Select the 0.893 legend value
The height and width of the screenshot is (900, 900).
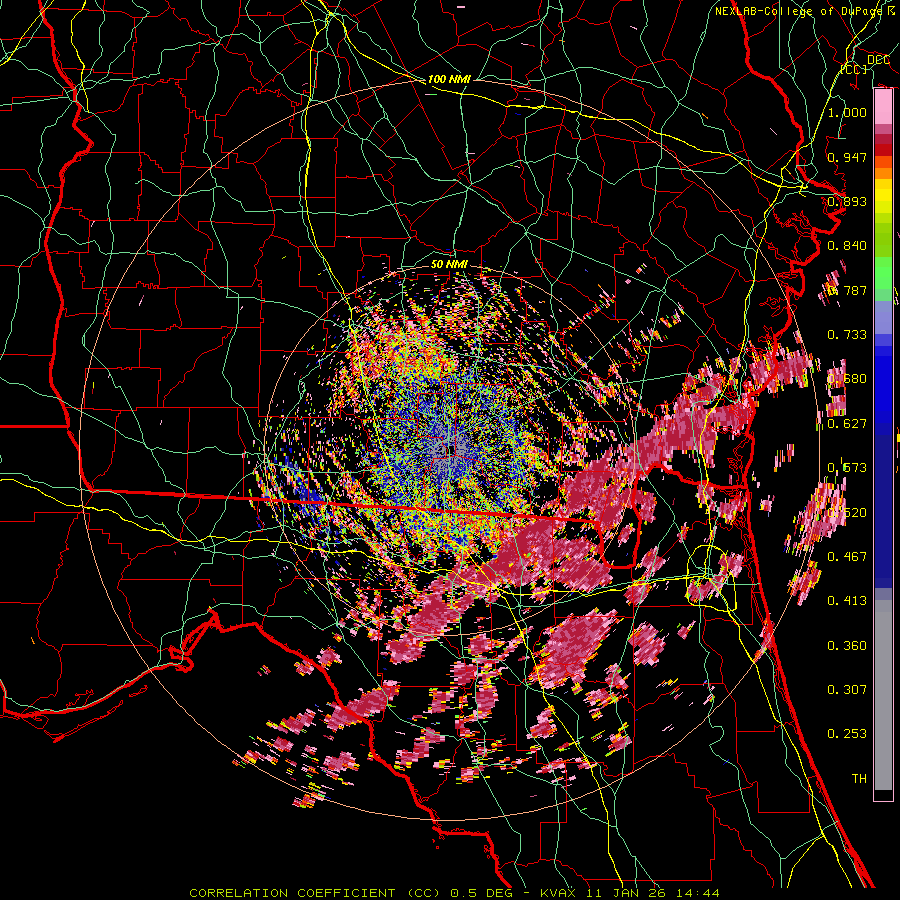847,201
